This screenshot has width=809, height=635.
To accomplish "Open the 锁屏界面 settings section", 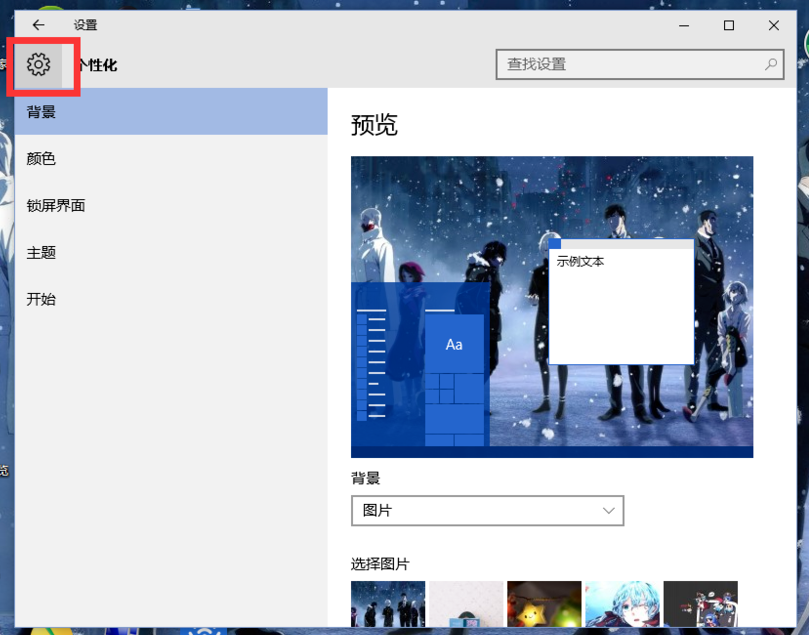I will [55, 205].
